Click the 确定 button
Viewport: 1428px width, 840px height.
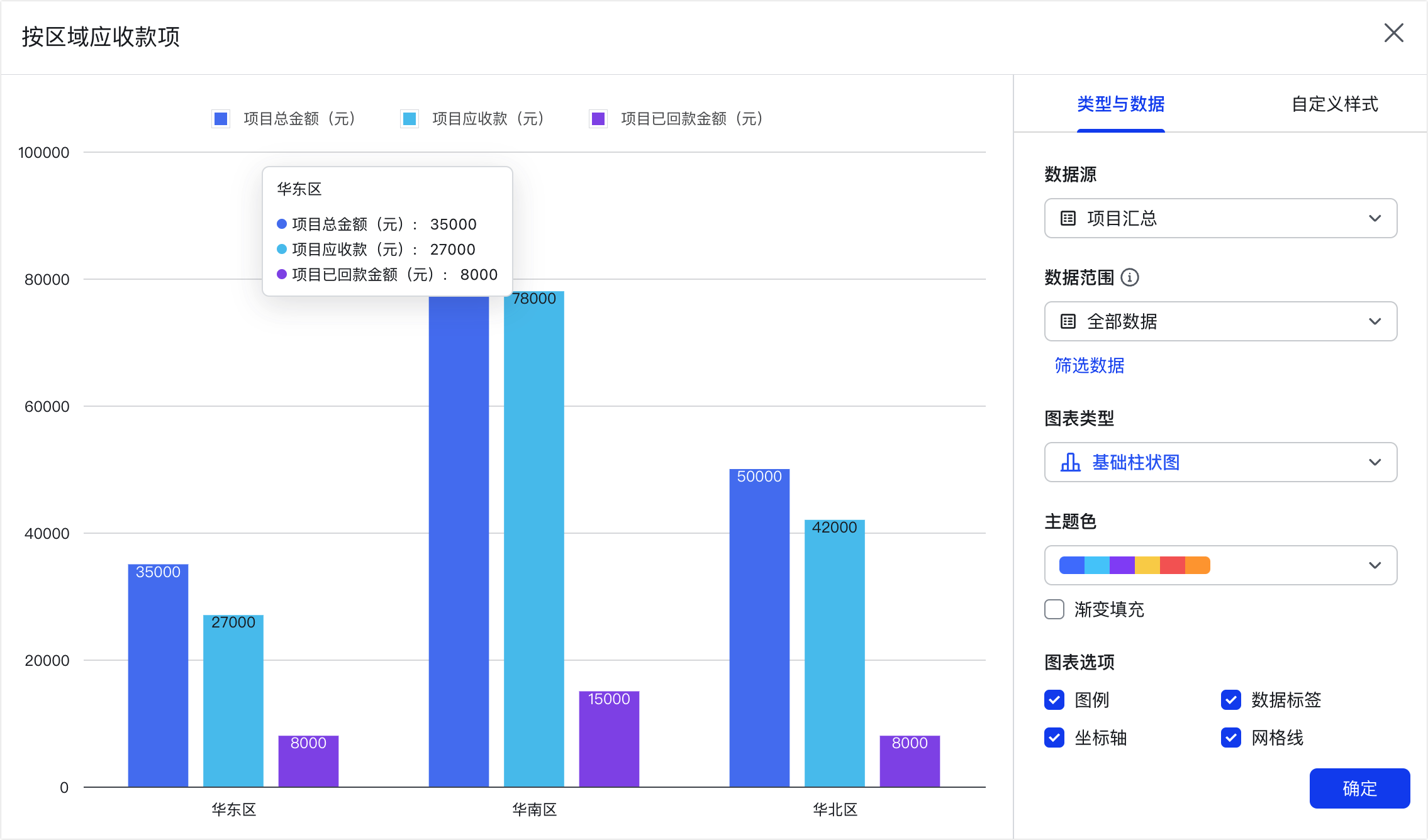click(1360, 788)
